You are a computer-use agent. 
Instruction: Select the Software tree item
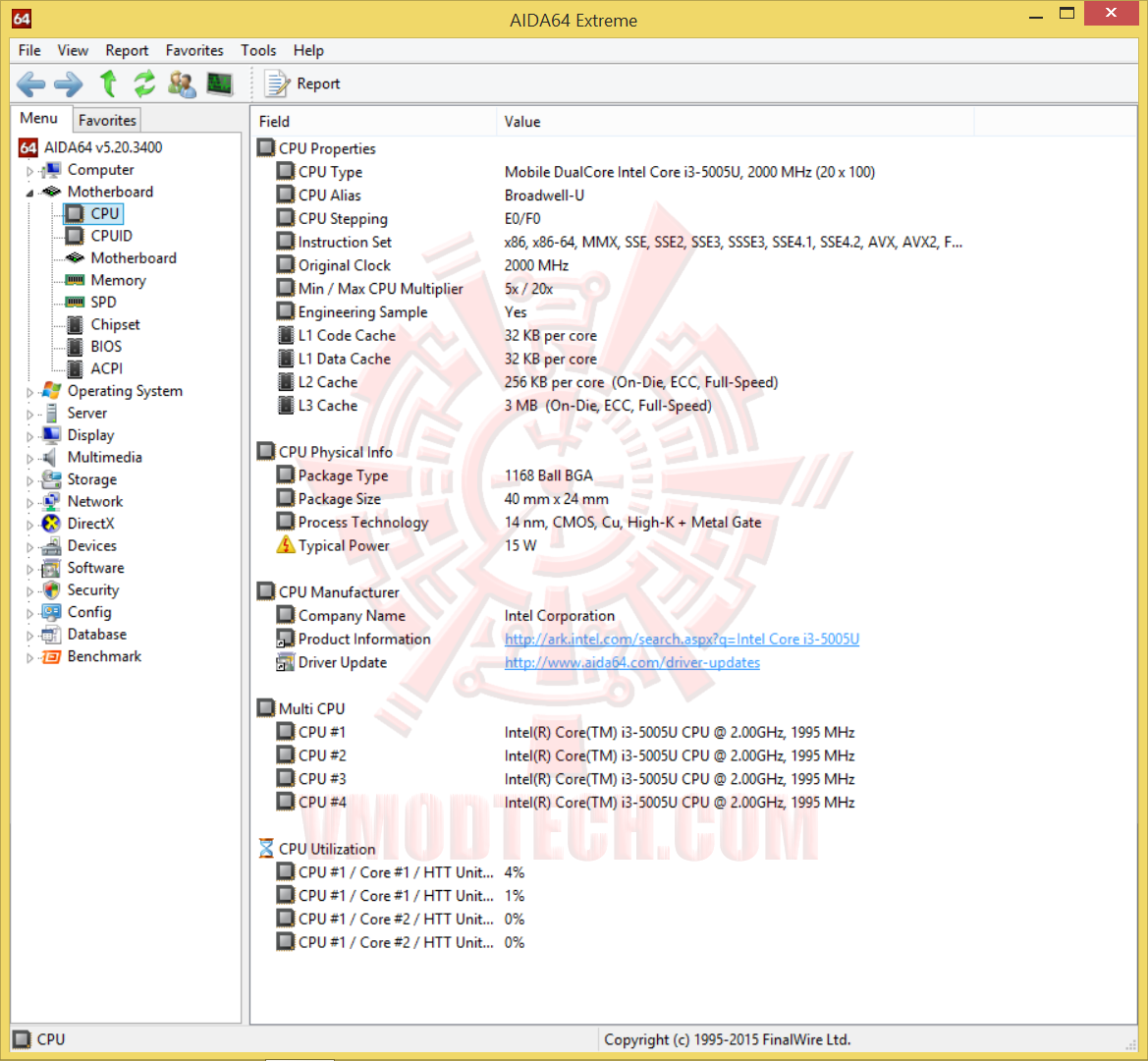point(96,568)
